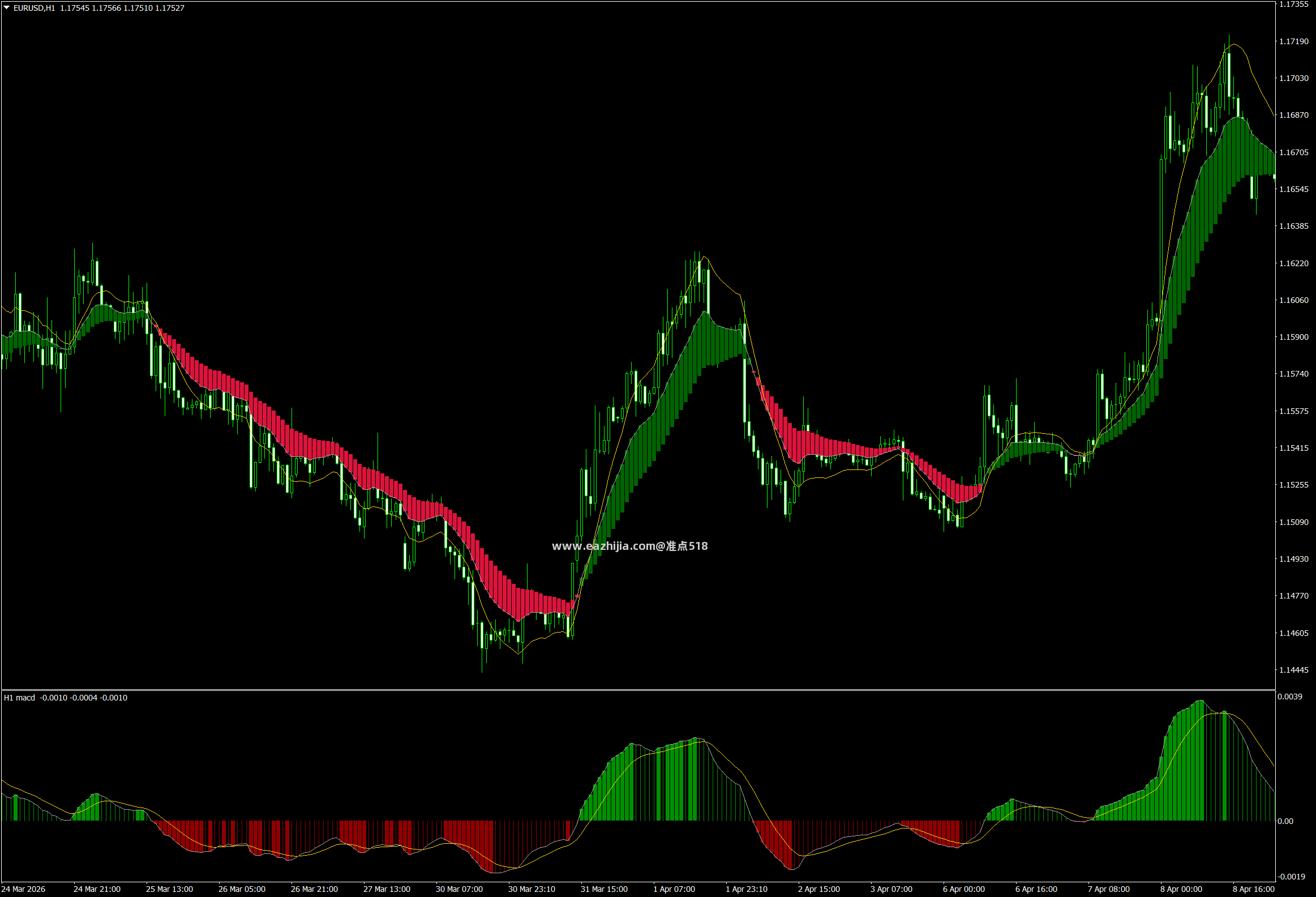Viewport: 1316px width, 897px height.
Task: Select the 1.15090 price scale label
Action: point(1294,523)
